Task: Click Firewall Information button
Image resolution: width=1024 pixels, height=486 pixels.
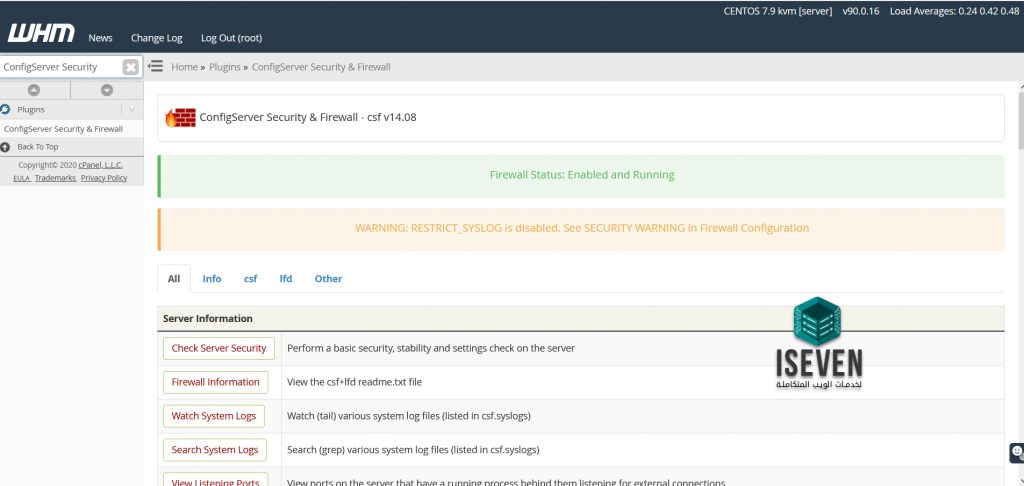Action: (216, 382)
